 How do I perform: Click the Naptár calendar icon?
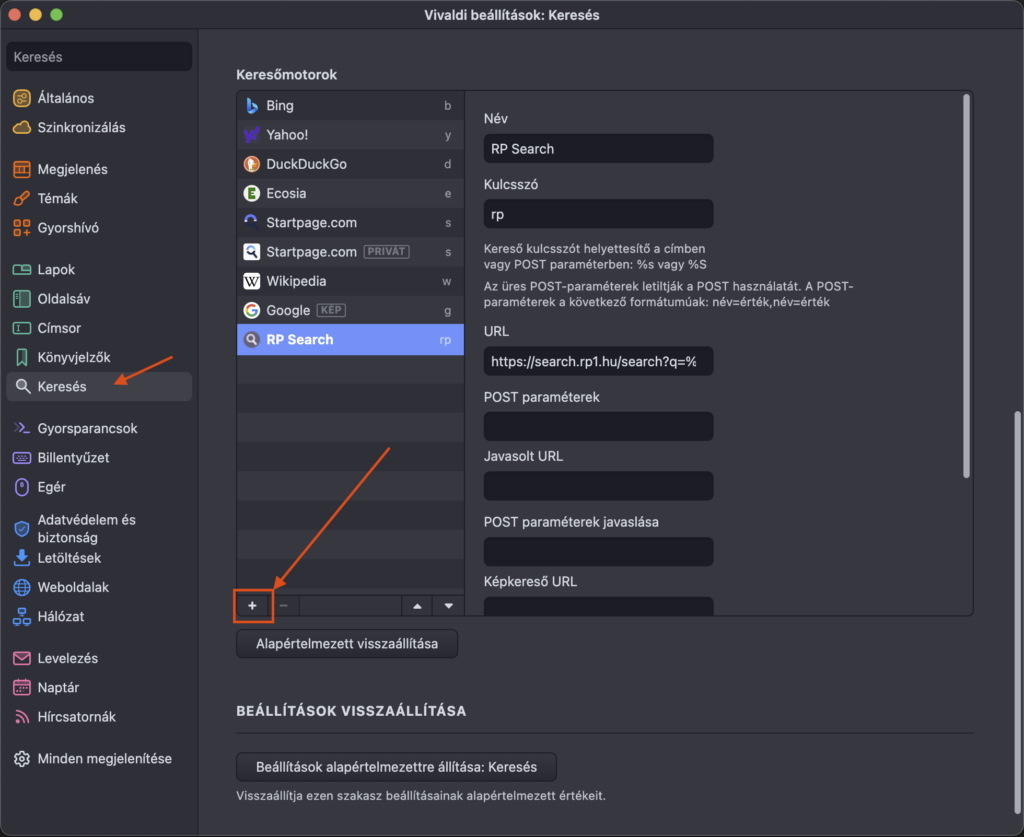(22, 687)
